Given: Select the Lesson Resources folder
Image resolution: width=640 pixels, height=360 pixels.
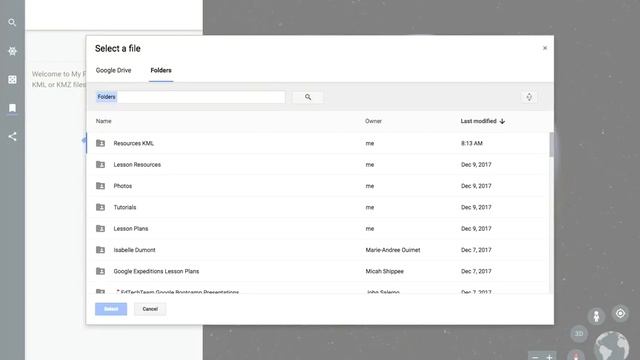Looking at the screenshot, I should [x=318, y=164].
